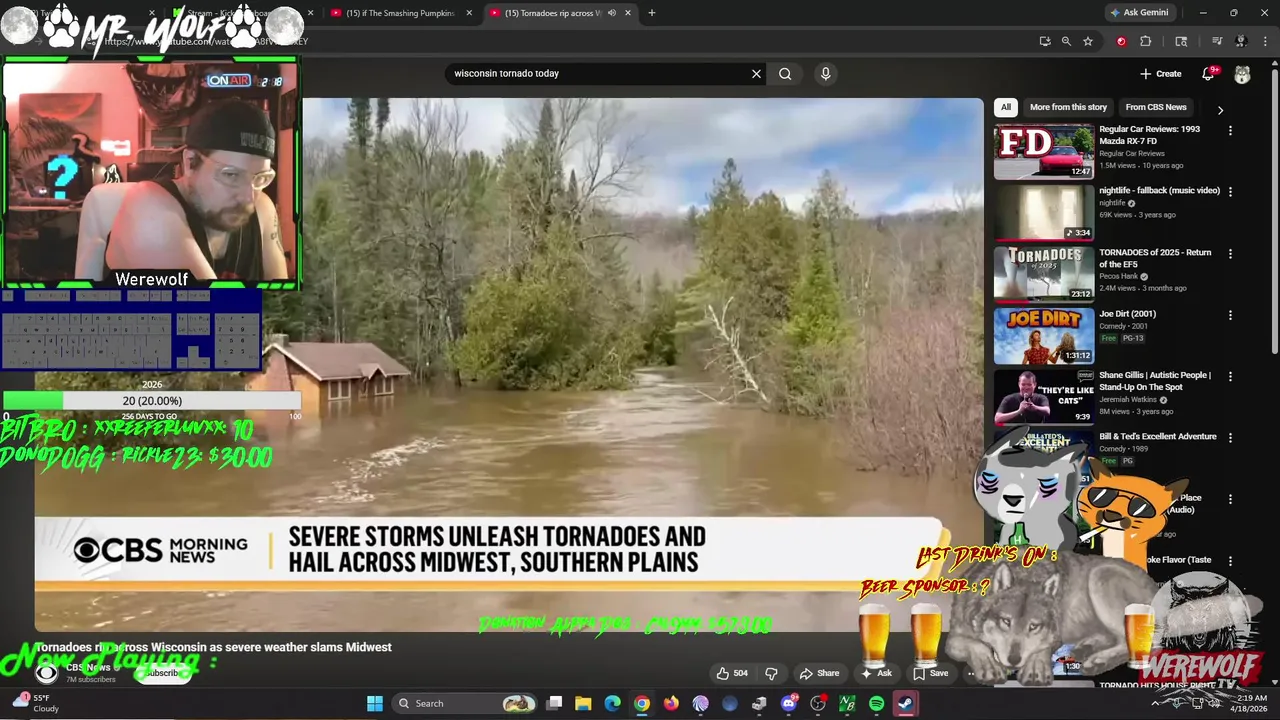Share the CBS News video

point(819,673)
